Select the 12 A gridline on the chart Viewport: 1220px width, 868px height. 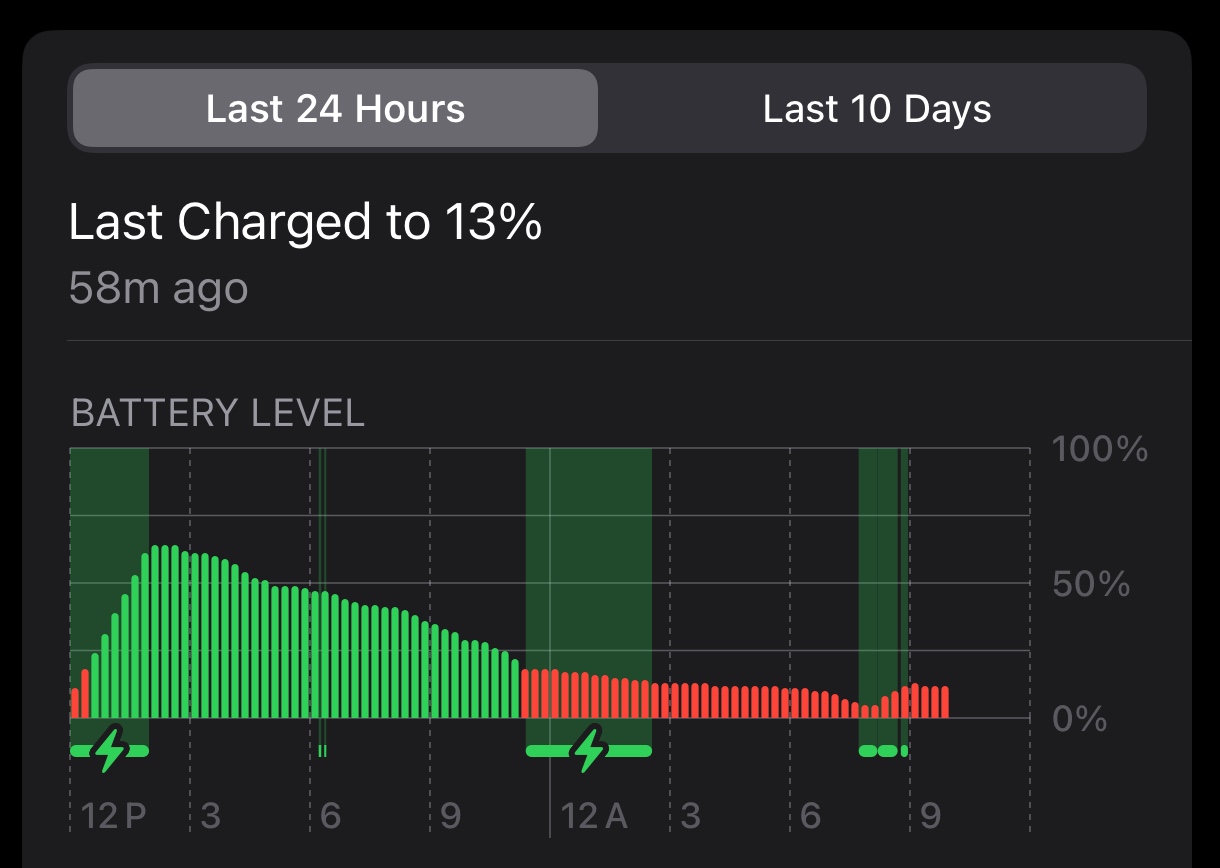point(551,585)
